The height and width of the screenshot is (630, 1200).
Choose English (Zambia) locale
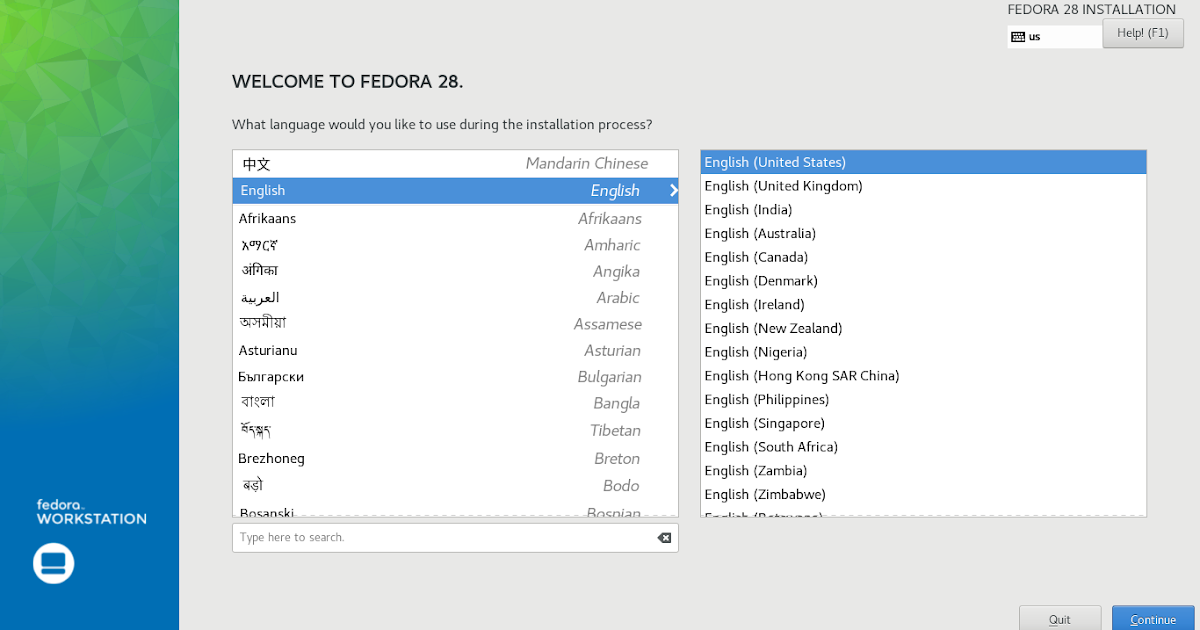(923, 471)
